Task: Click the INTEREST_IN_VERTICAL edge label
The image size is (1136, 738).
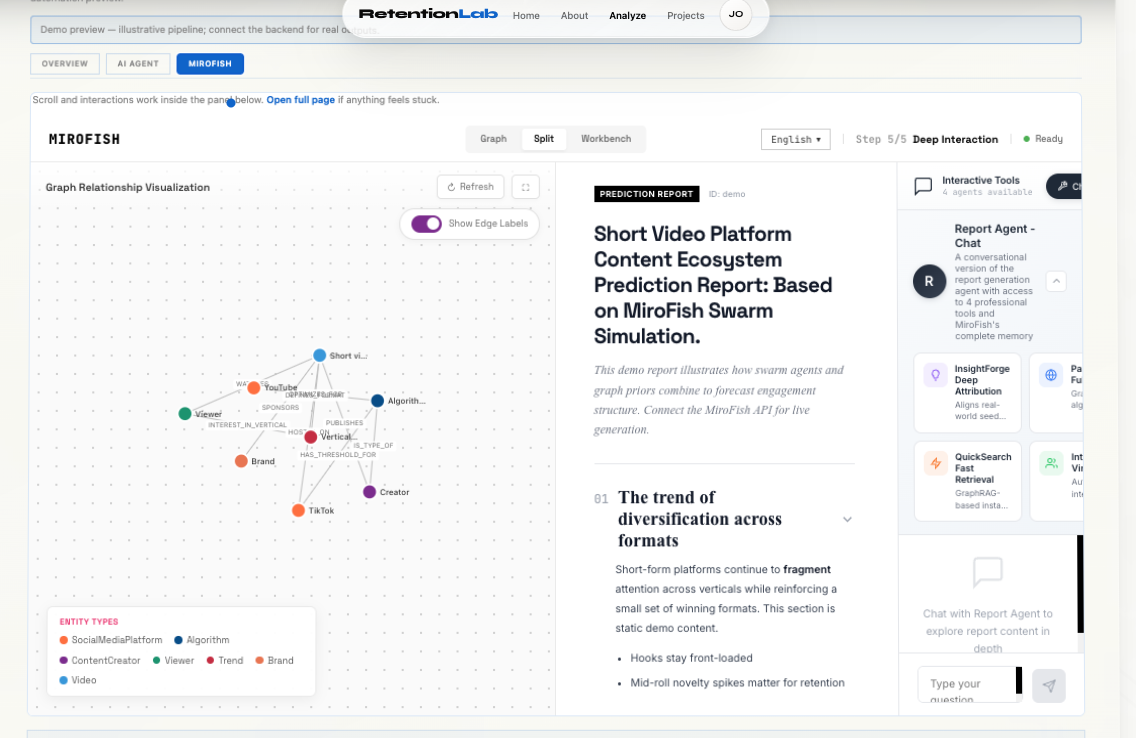Action: tap(247, 424)
